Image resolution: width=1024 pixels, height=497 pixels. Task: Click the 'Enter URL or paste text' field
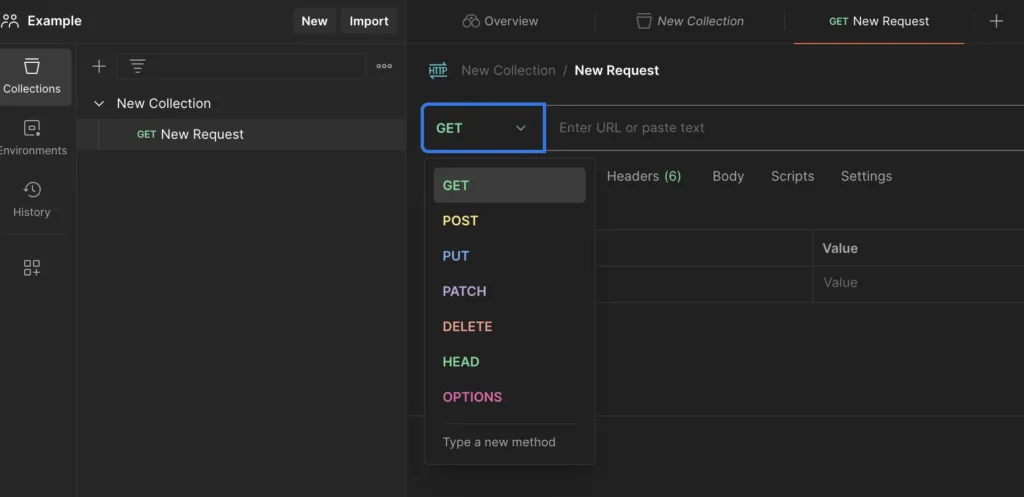[784, 128]
